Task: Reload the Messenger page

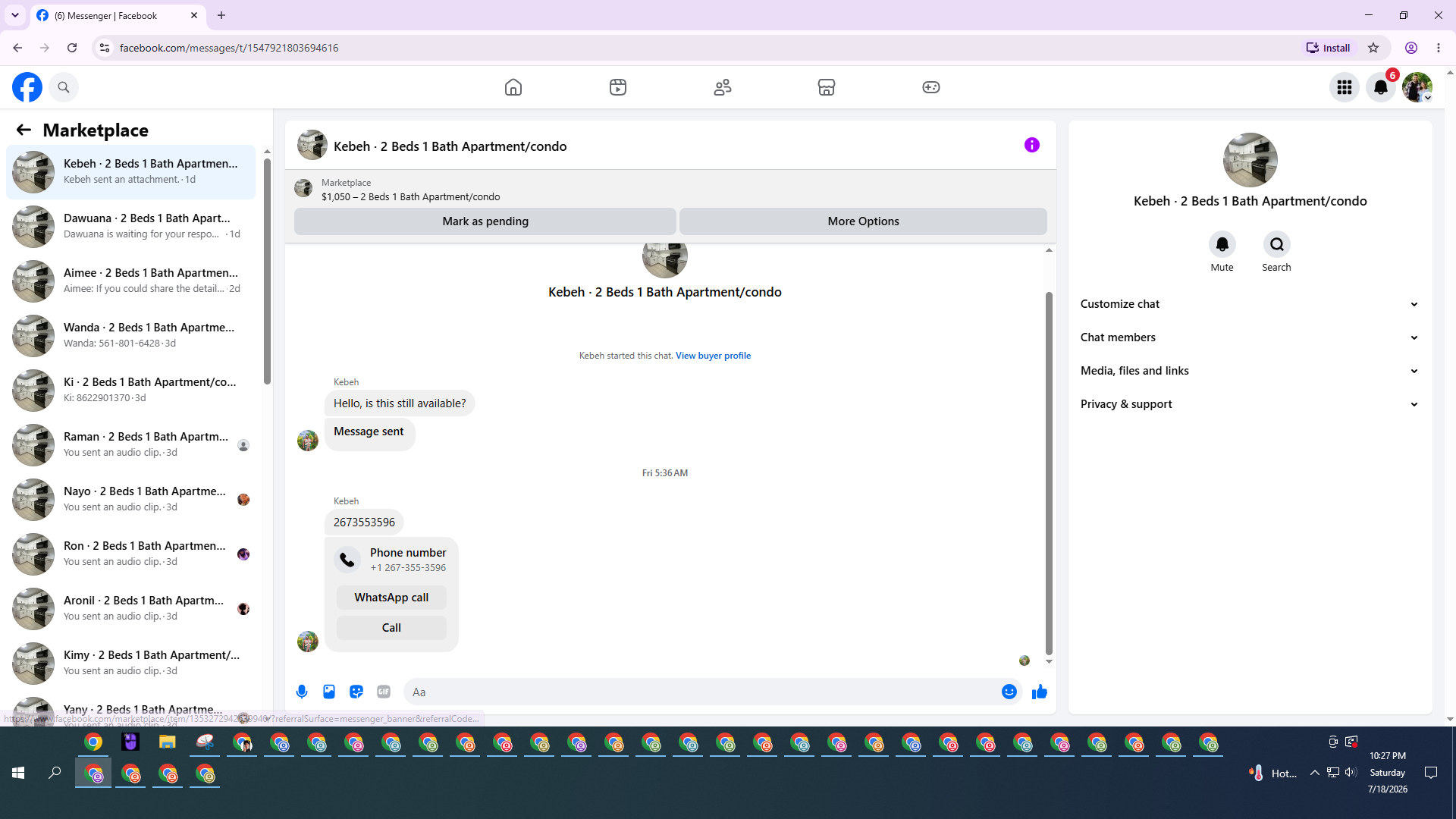Action: tap(72, 48)
